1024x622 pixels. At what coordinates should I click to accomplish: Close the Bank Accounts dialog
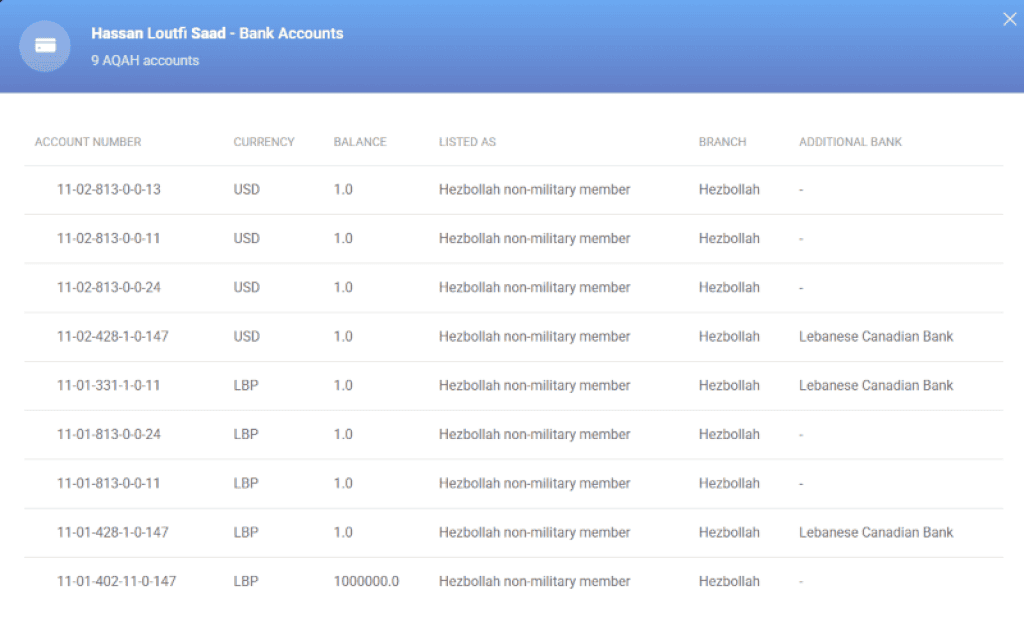1009,19
